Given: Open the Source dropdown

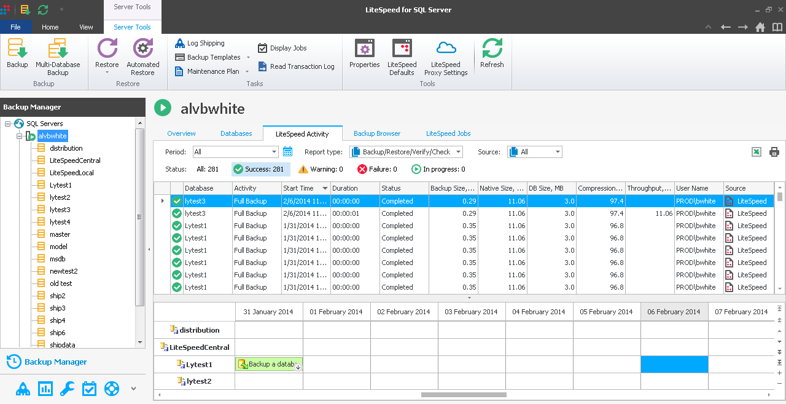Looking at the screenshot, I should tap(558, 152).
